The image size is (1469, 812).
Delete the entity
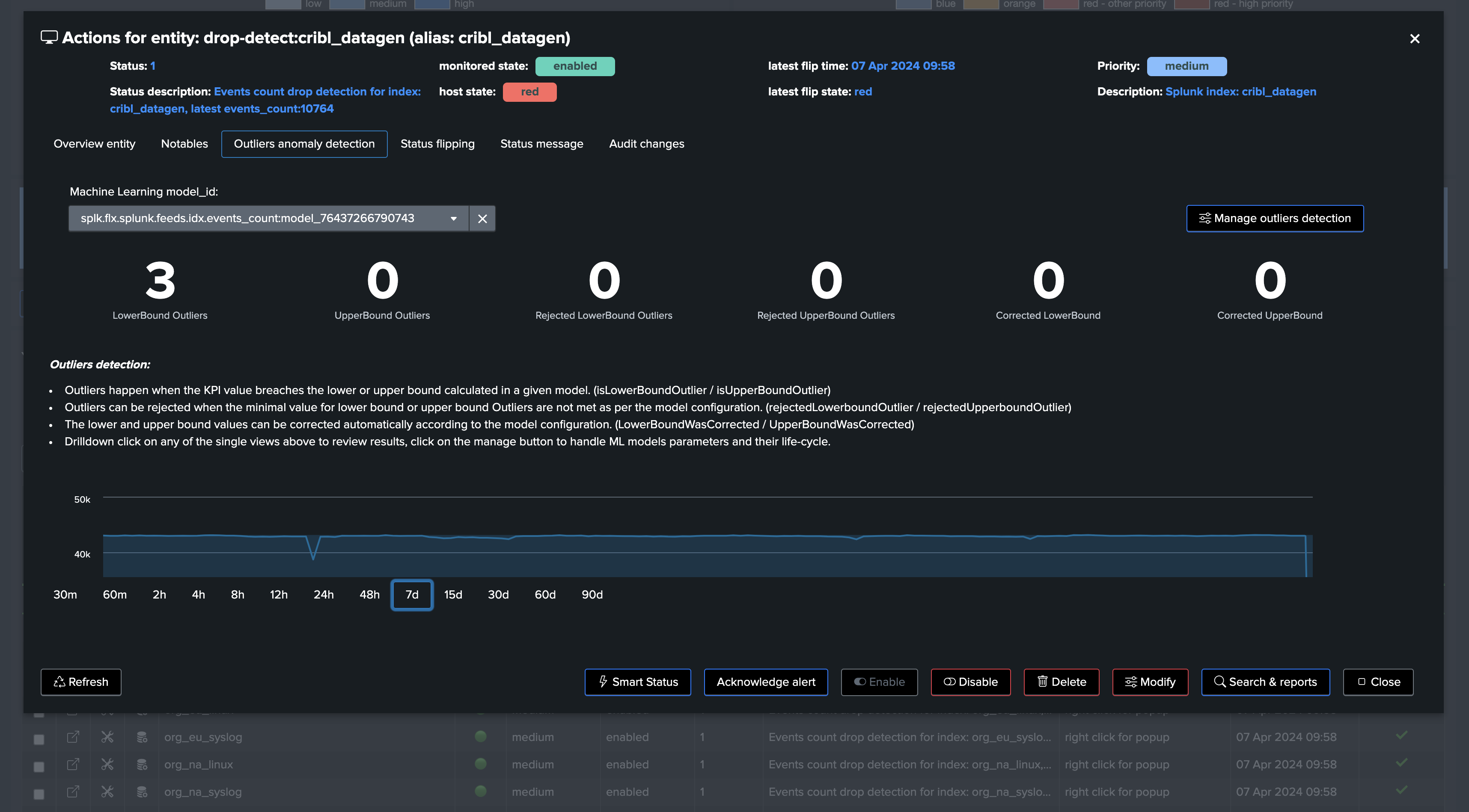click(1061, 682)
